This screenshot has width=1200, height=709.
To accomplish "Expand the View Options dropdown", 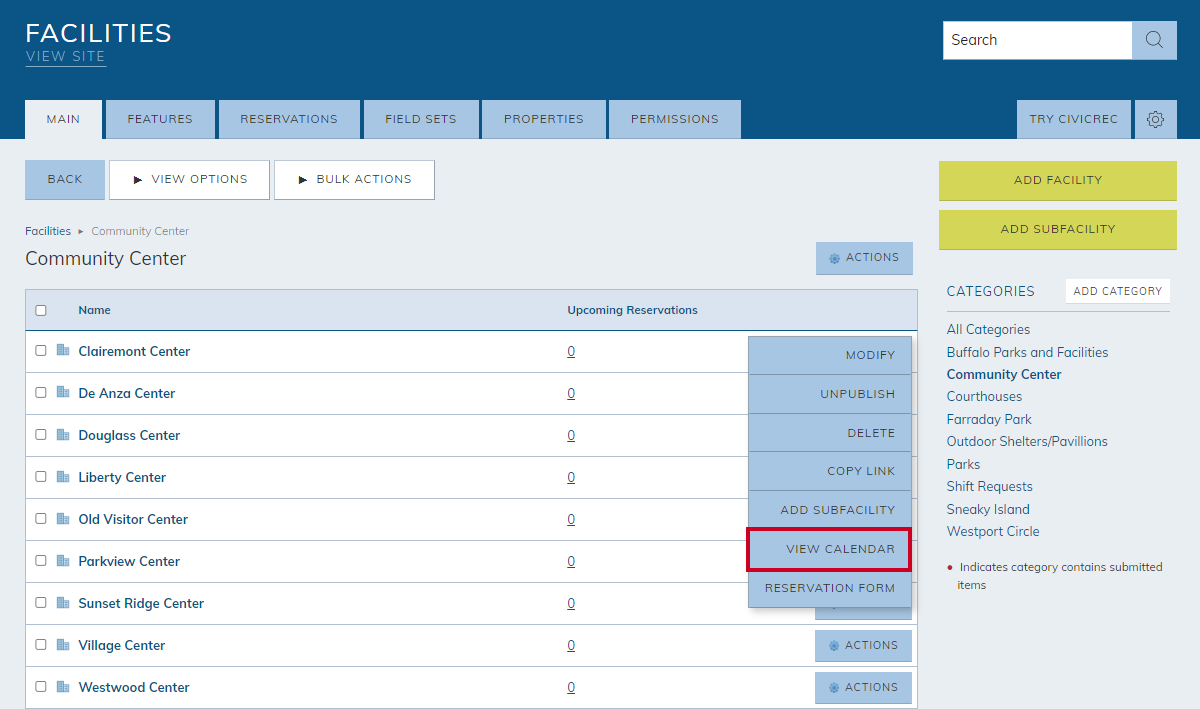I will point(189,180).
